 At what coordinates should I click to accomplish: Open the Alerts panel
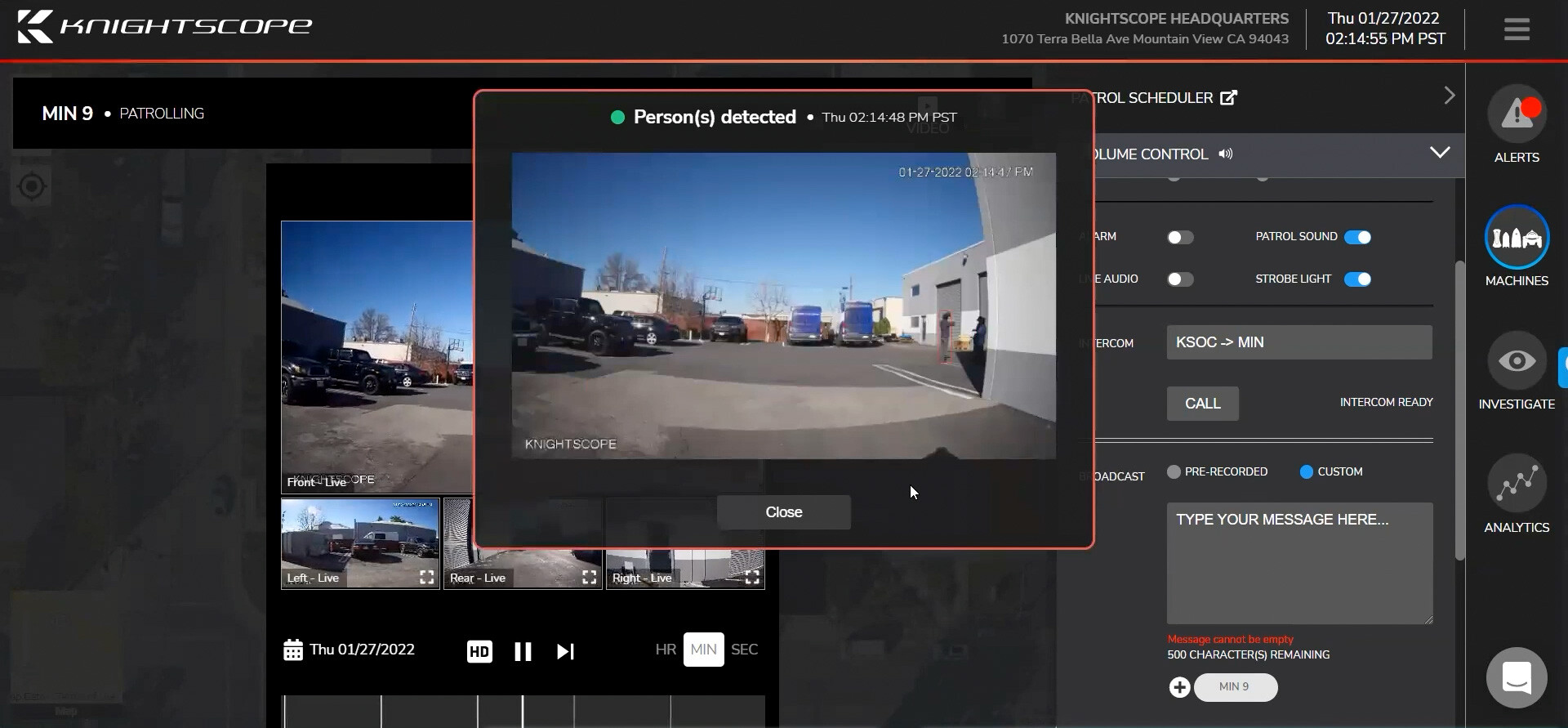[1517, 124]
